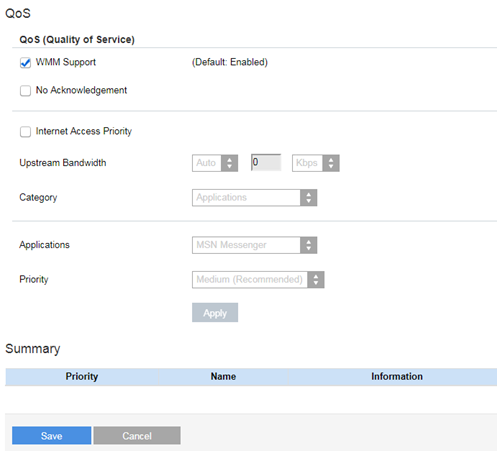
Task: Click the Priority column header in Summary
Action: (82, 377)
